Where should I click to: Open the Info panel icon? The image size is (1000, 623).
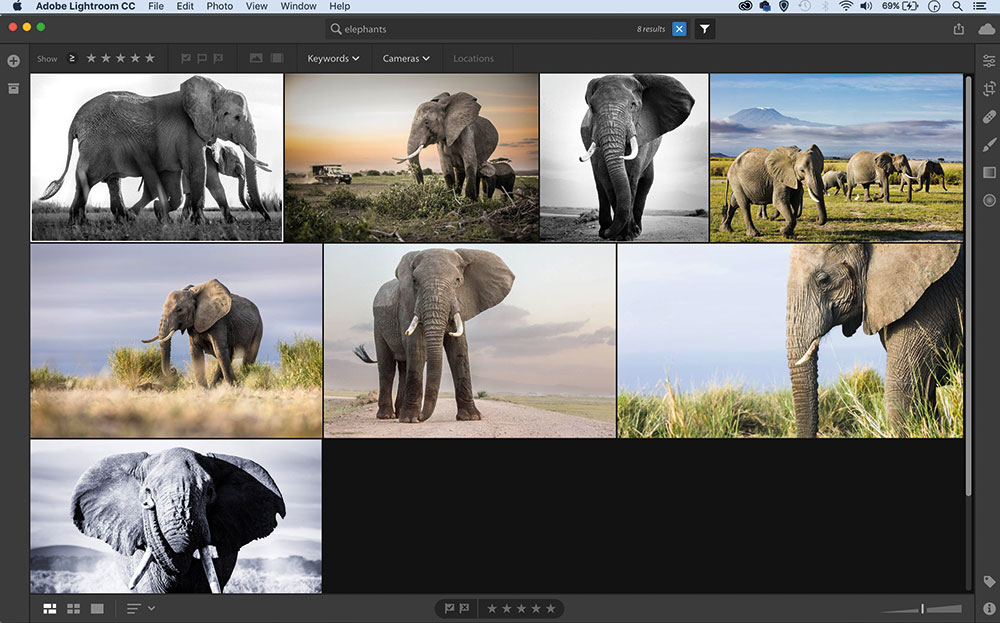tap(989, 608)
